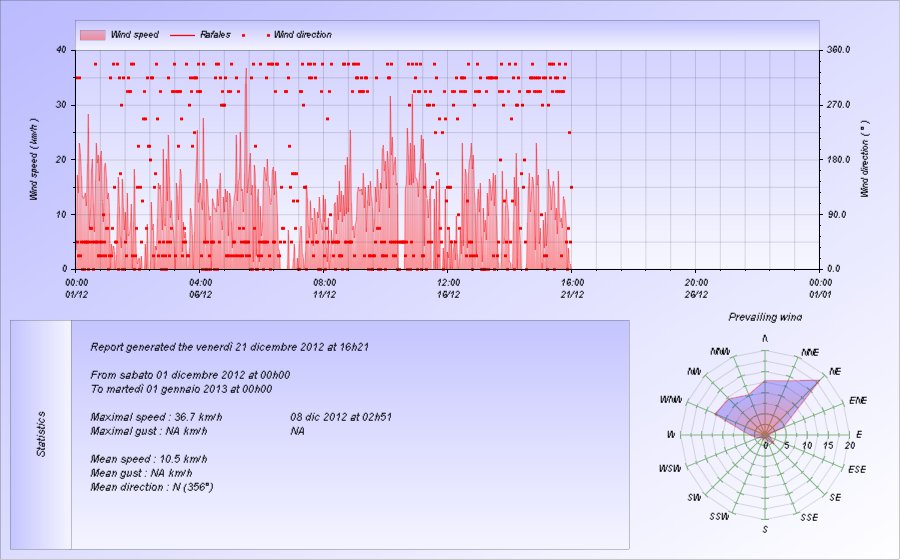Click the 00:00 01/01 axis label
The width and height of the screenshot is (900, 560).
(820, 289)
